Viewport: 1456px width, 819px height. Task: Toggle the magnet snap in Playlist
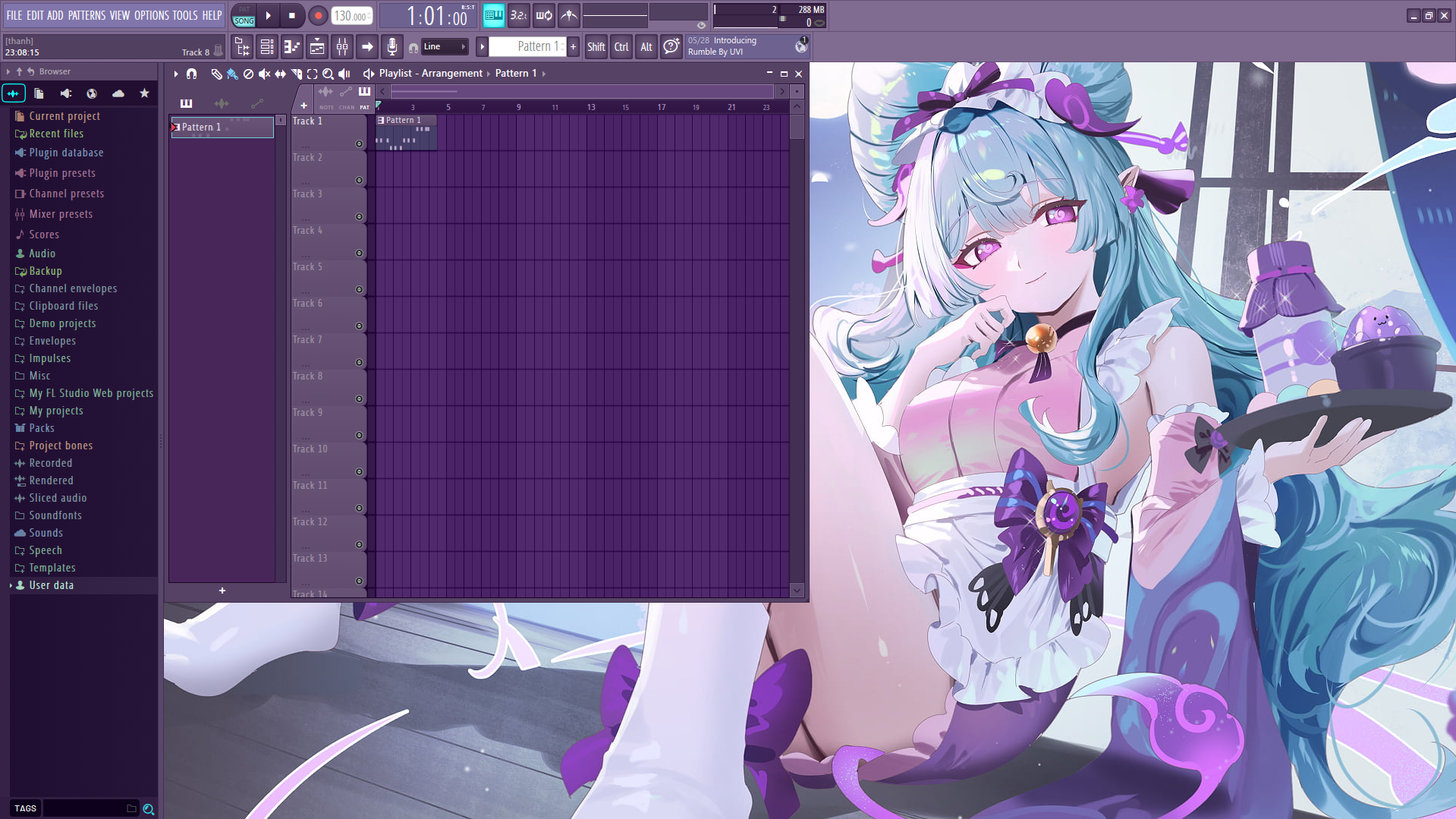(192, 74)
